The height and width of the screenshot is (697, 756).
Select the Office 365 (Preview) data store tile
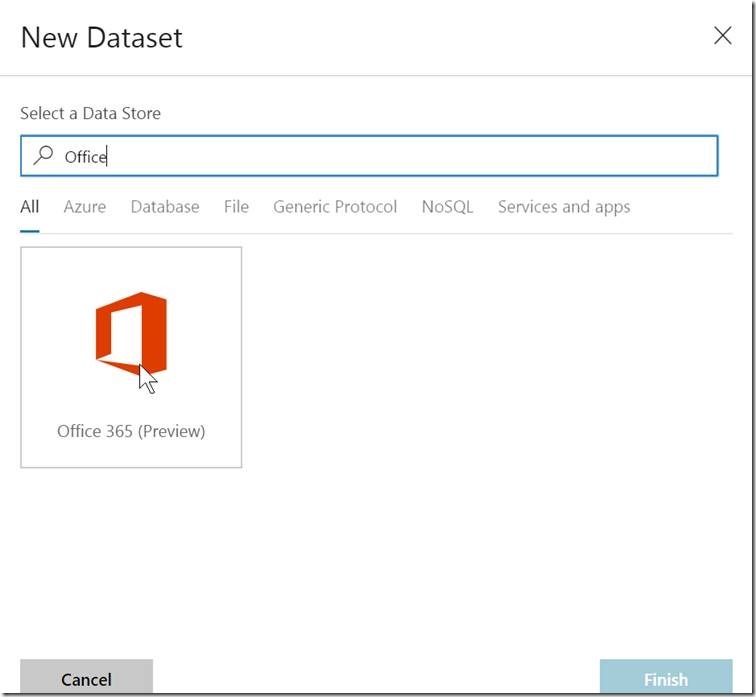coord(131,357)
